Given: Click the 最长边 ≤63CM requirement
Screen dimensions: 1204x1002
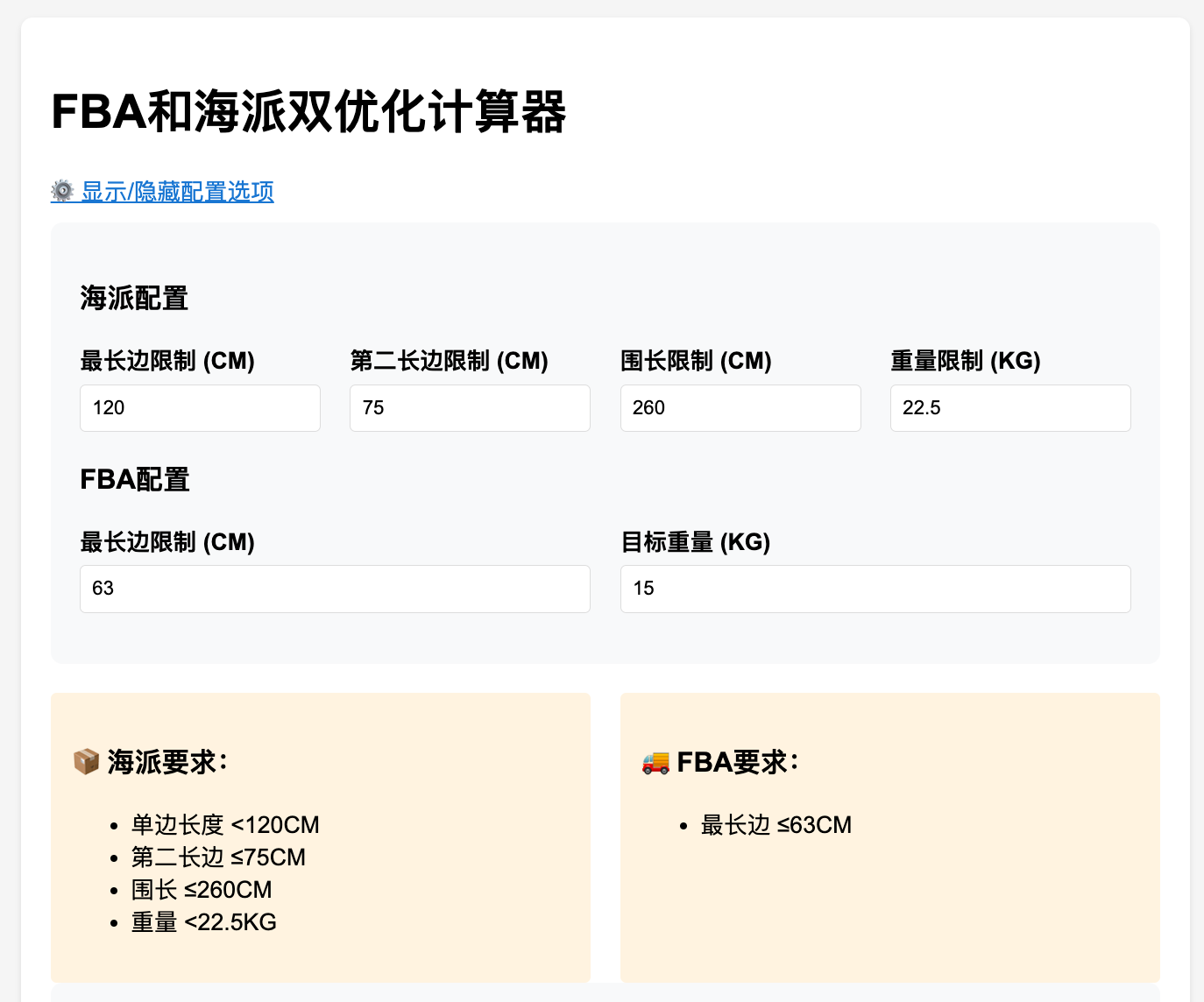Looking at the screenshot, I should (776, 825).
